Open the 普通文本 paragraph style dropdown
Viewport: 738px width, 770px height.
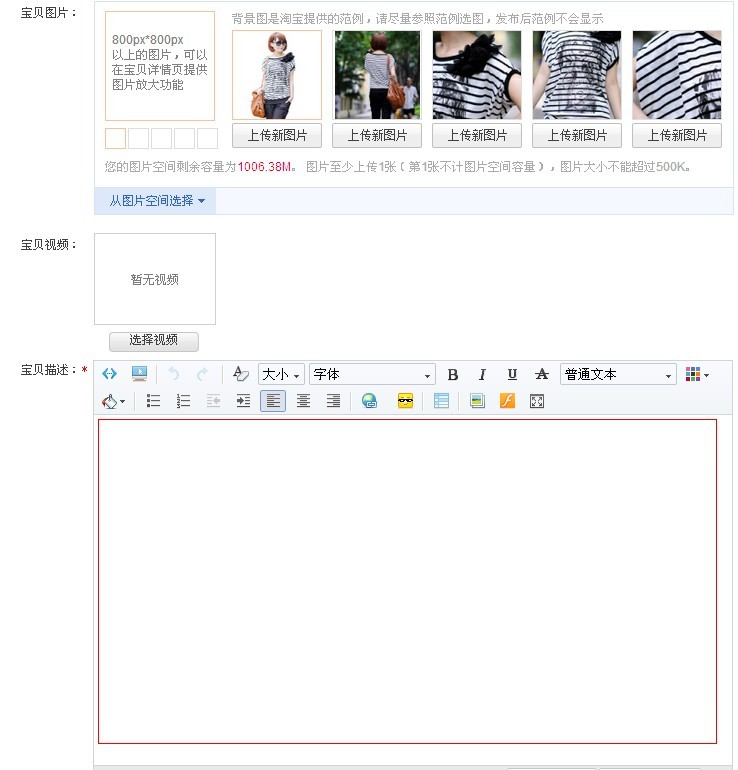[618, 375]
